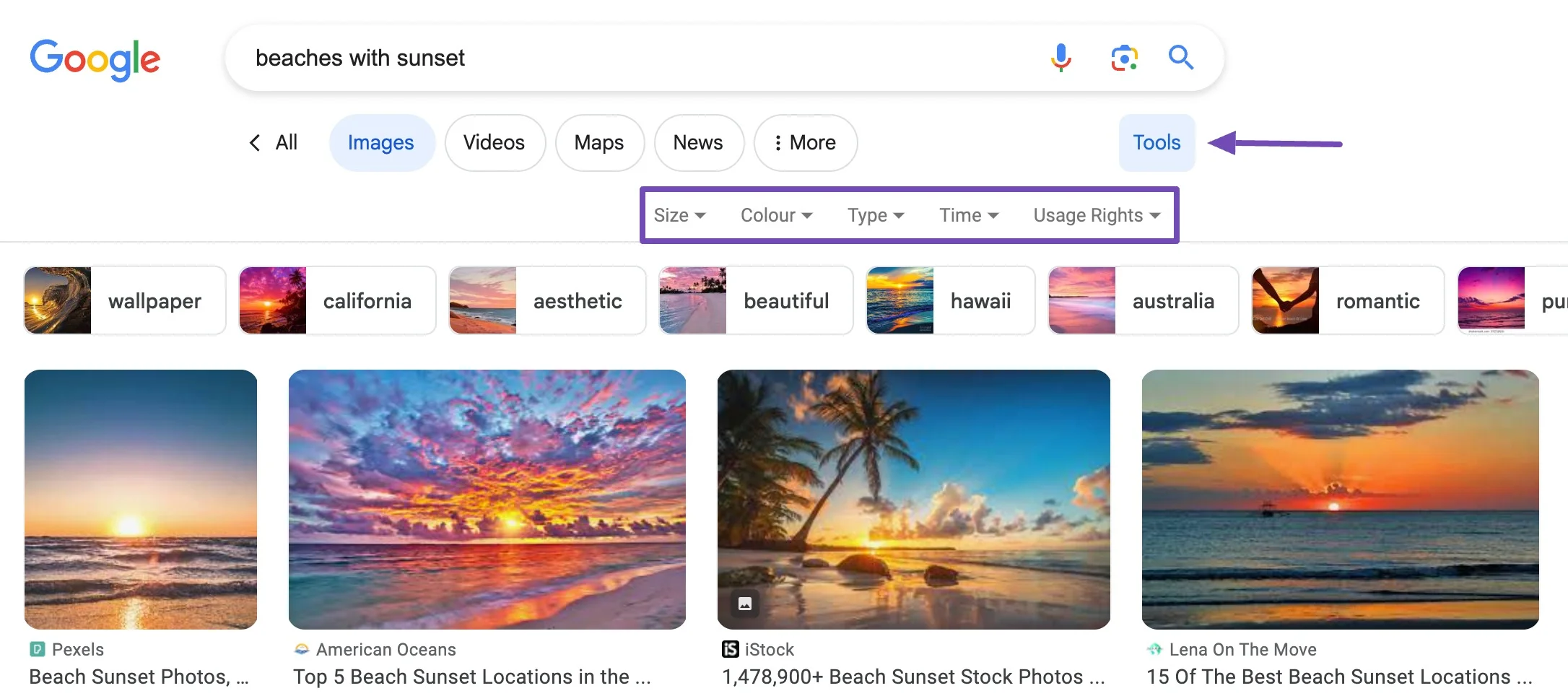Toggle the Tools filter button
The width and height of the screenshot is (1568, 696).
[x=1157, y=143]
